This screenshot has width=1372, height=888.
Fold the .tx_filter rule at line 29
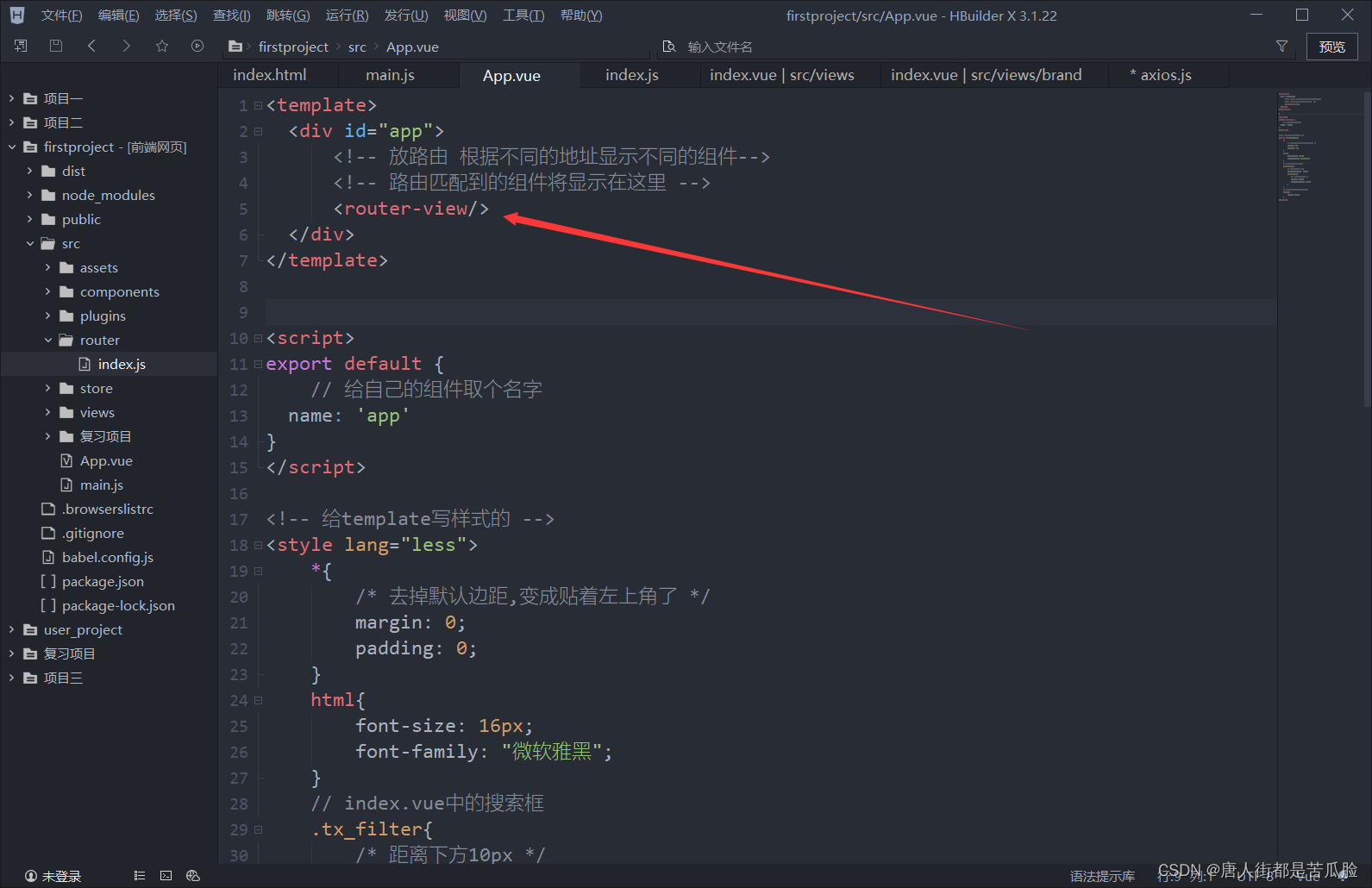click(258, 830)
